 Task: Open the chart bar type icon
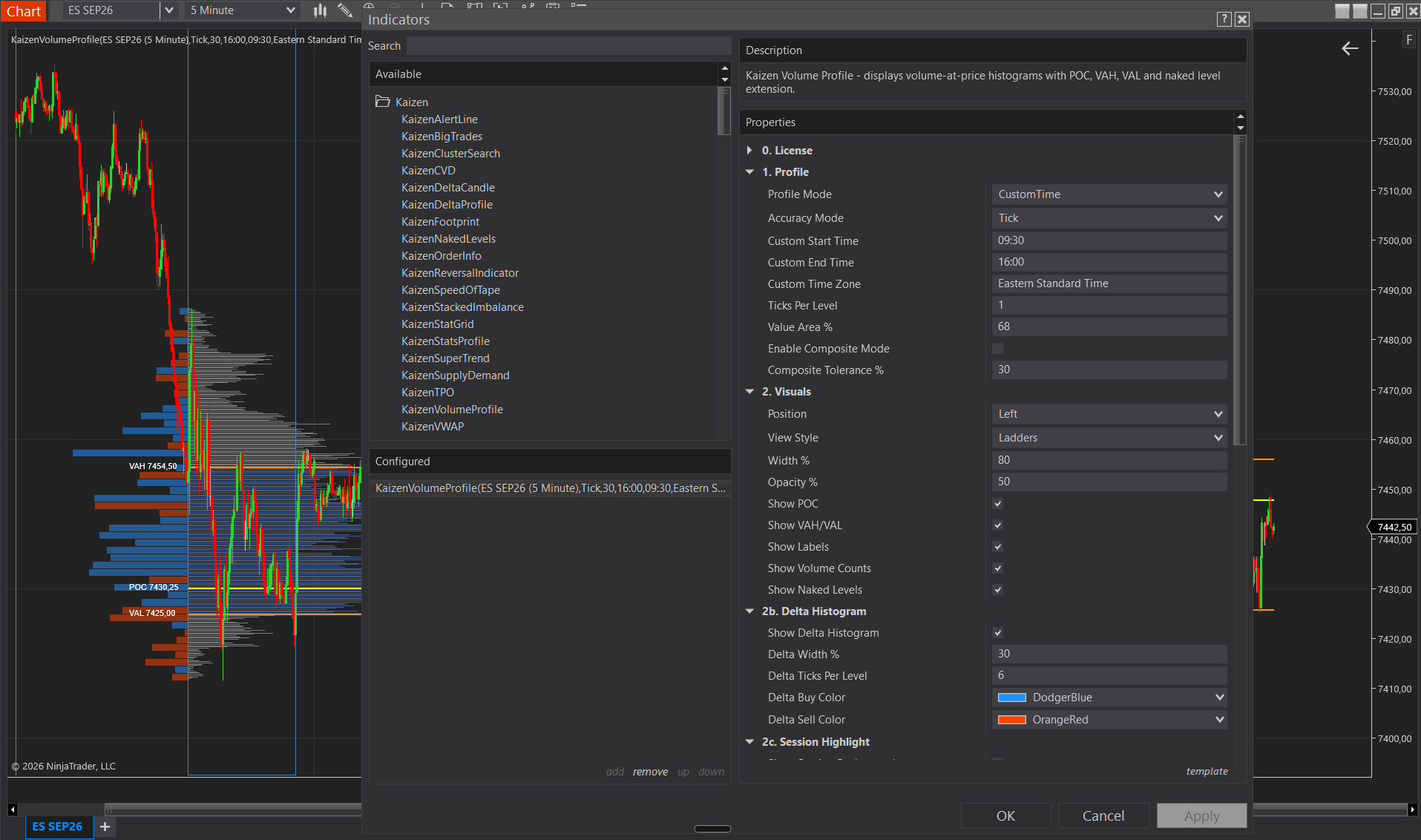coord(320,10)
